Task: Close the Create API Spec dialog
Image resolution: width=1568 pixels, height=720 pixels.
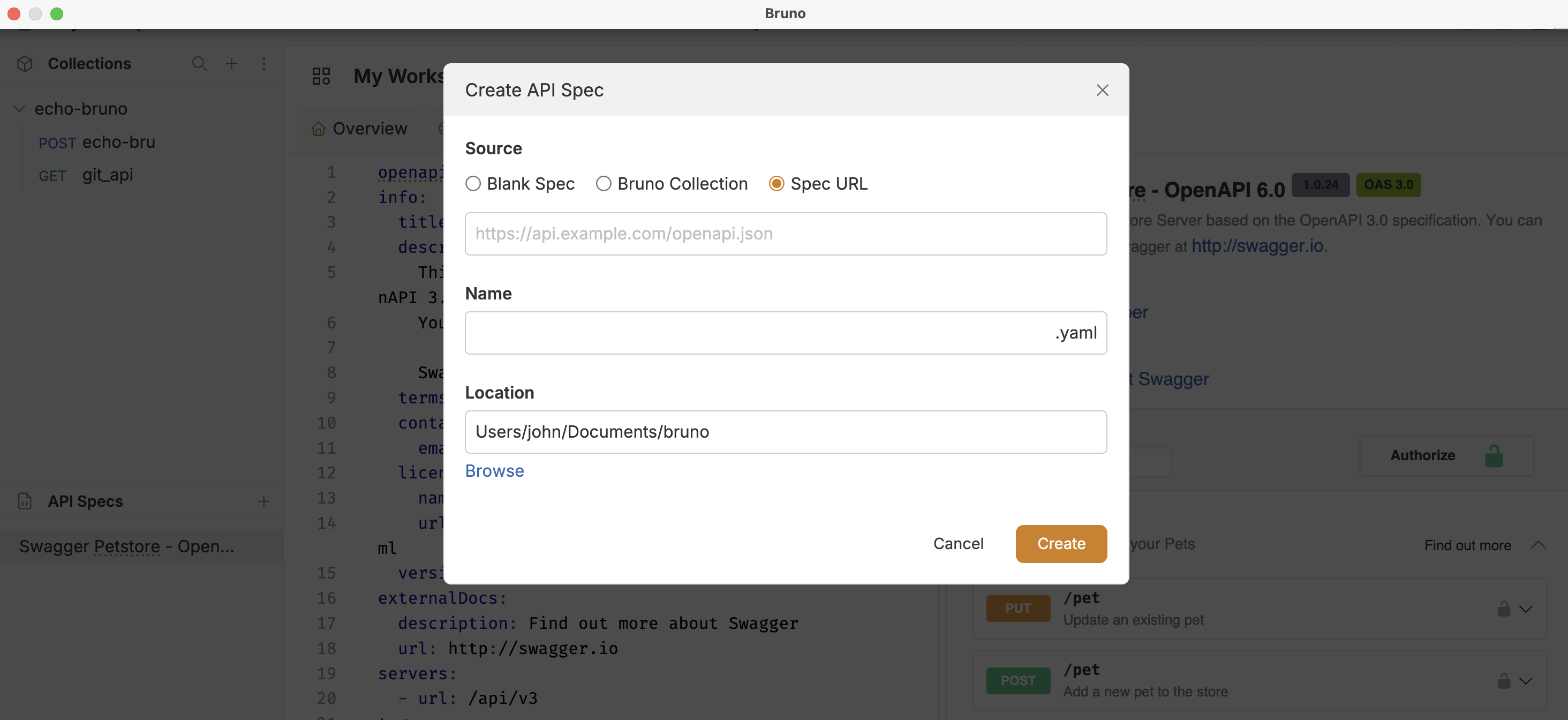Action: tap(1102, 90)
